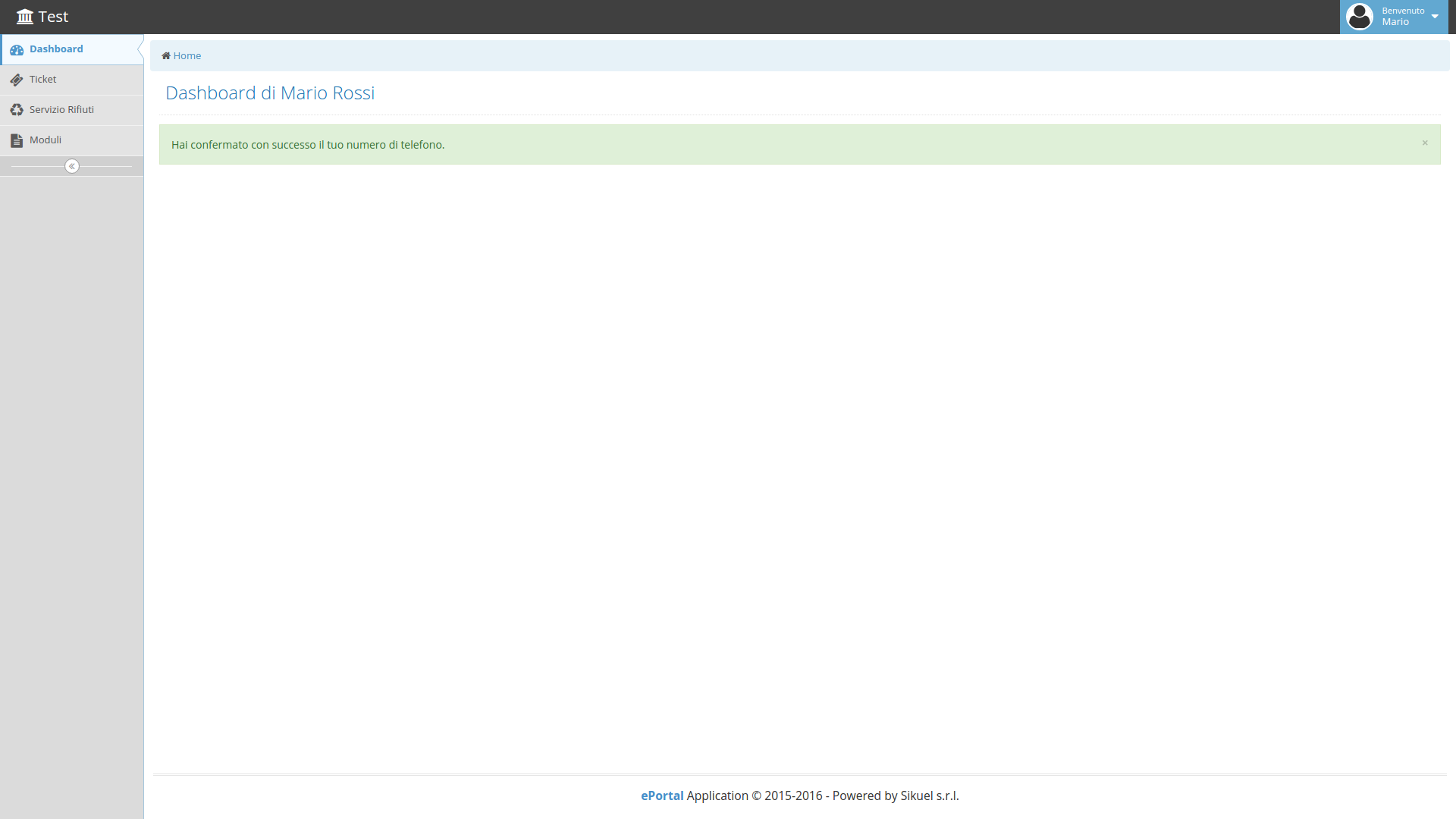Click the Dashboard di Mario Rossi heading

click(x=270, y=93)
